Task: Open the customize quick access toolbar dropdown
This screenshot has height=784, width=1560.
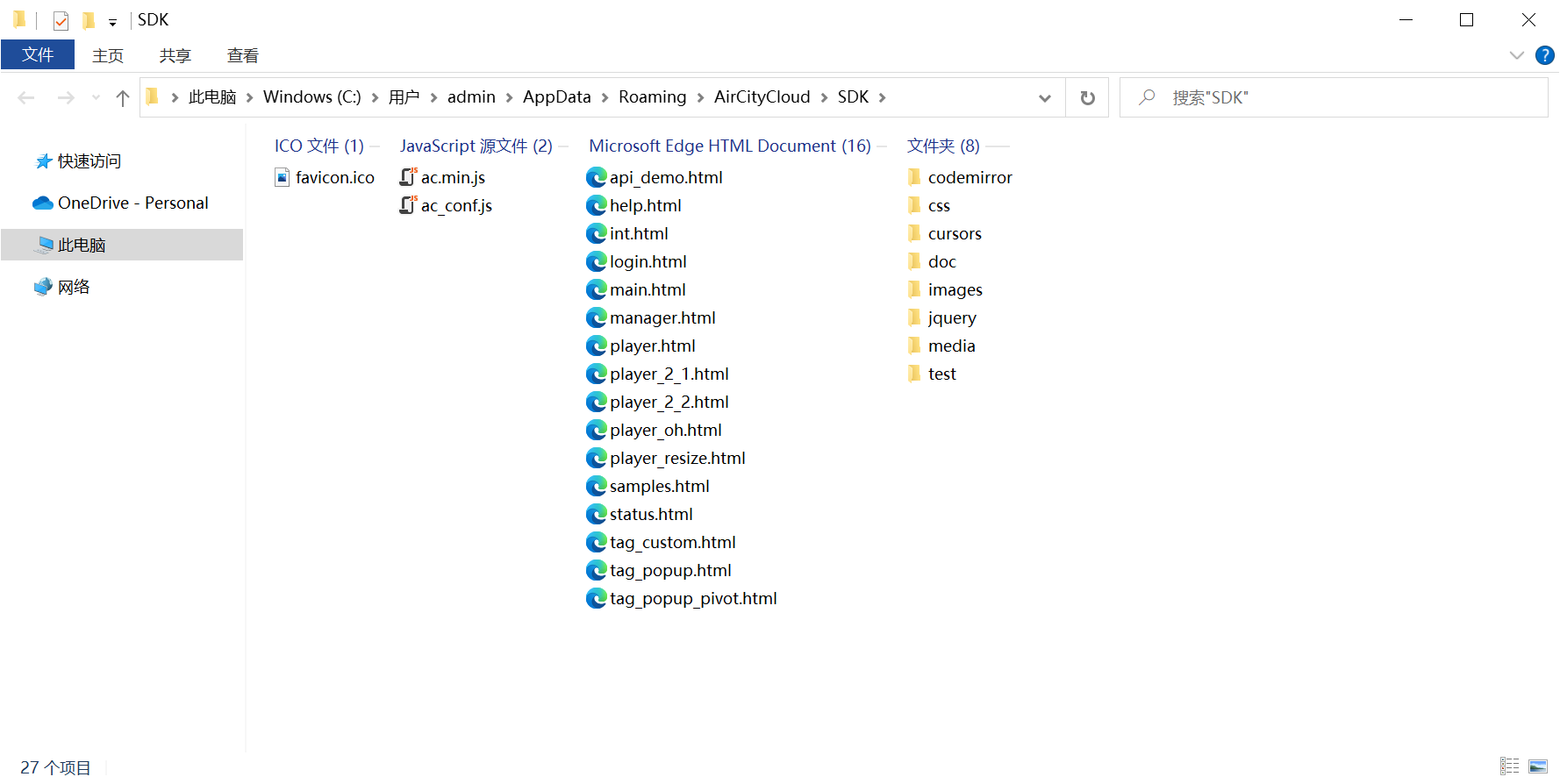Action: [x=112, y=22]
